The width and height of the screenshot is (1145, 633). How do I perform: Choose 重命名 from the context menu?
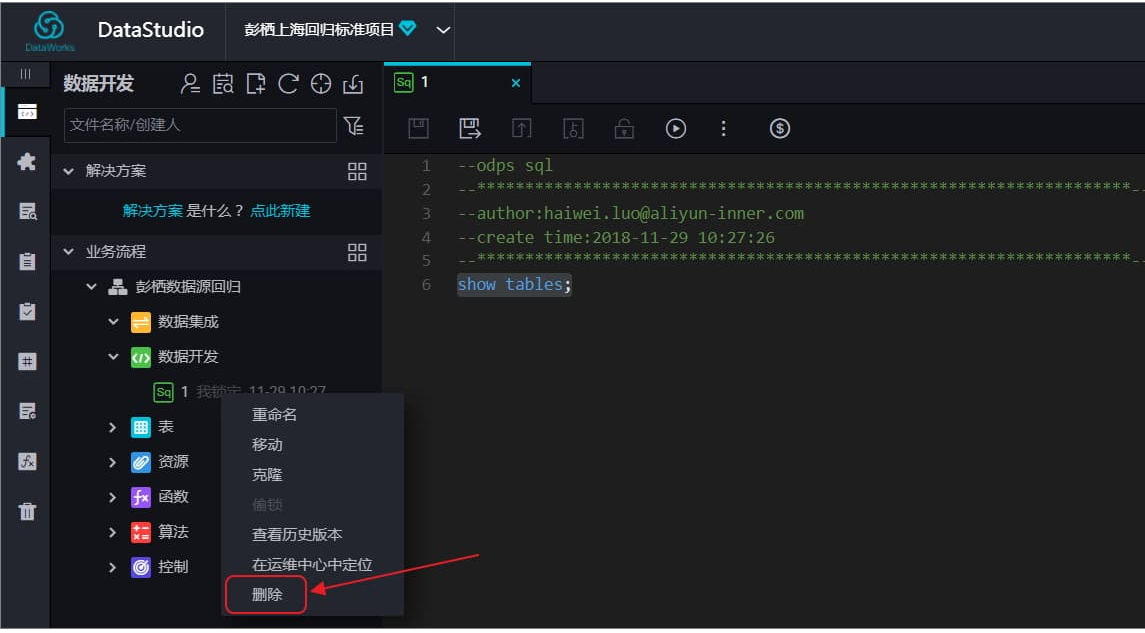coord(275,415)
